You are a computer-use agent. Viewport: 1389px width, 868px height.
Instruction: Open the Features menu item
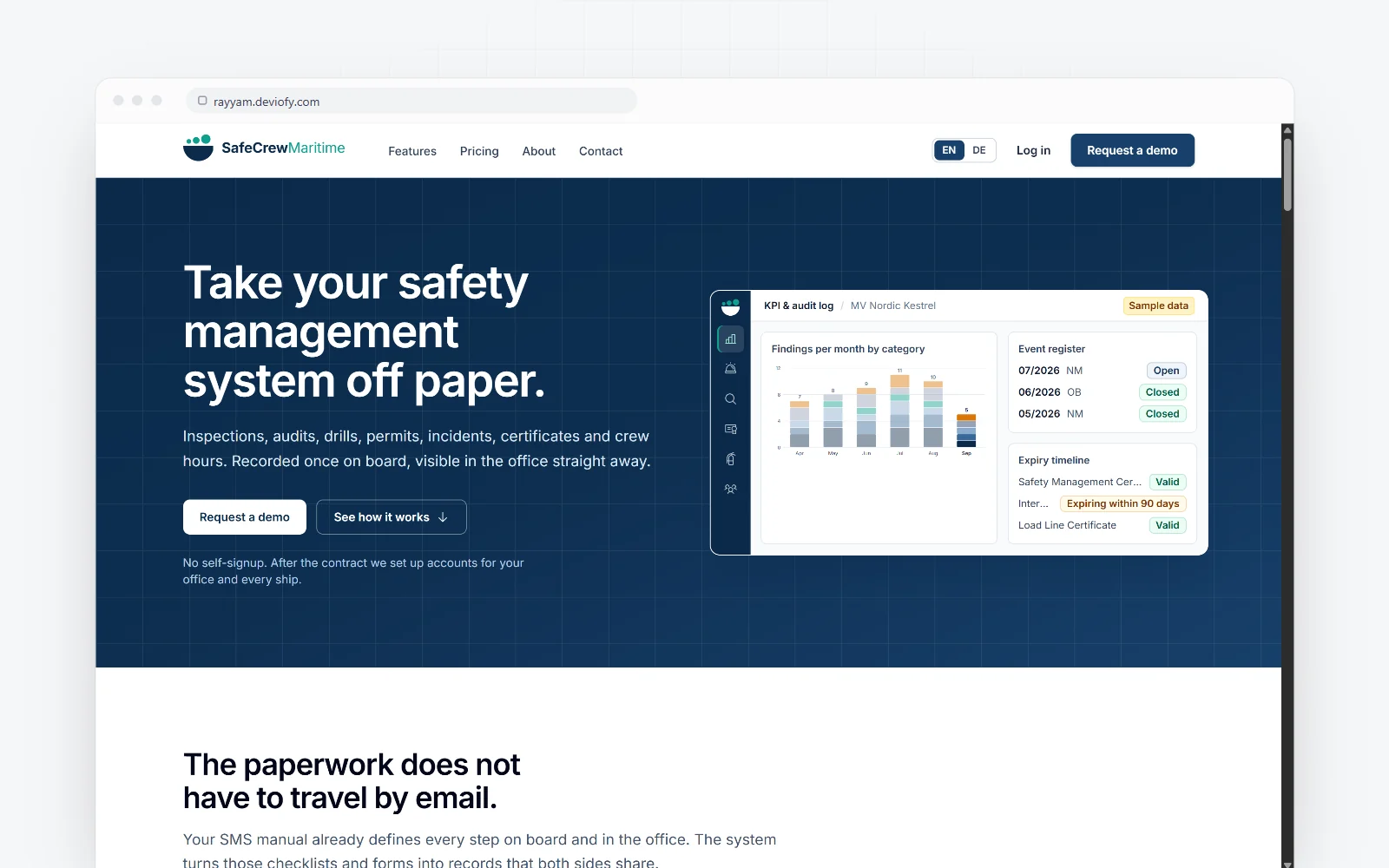[x=412, y=151]
